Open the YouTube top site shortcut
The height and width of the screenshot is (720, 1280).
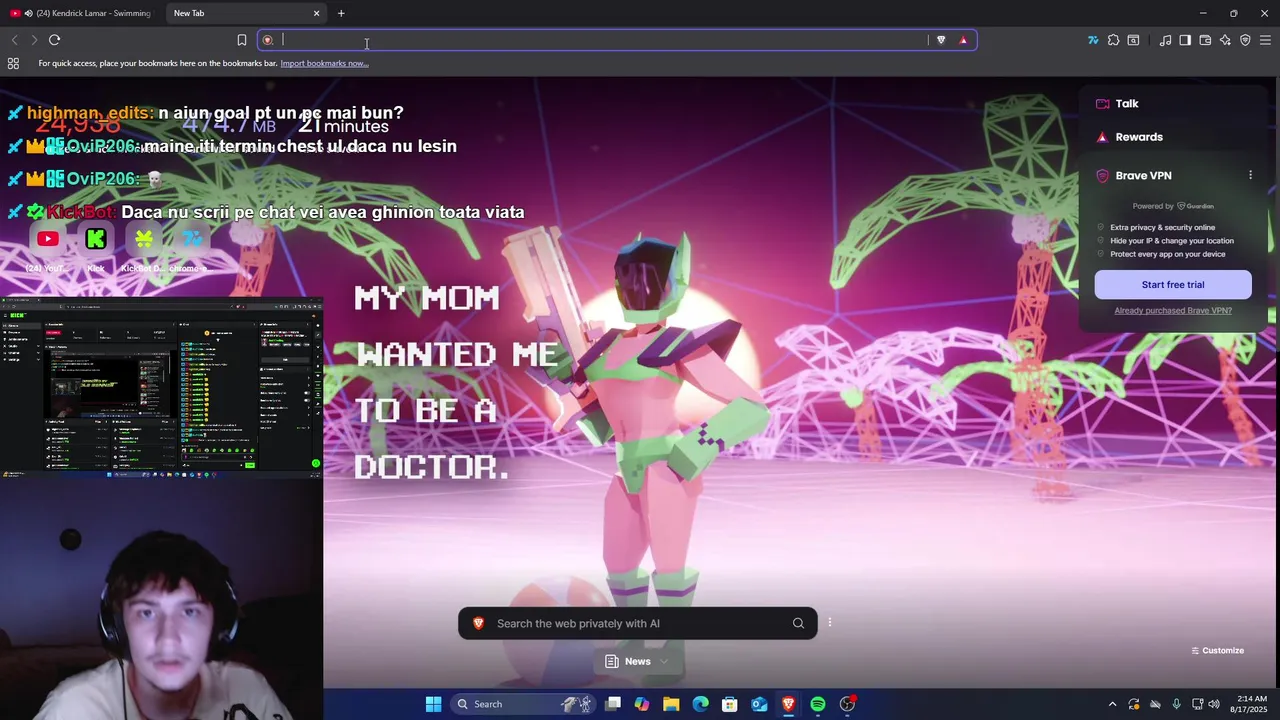click(47, 239)
